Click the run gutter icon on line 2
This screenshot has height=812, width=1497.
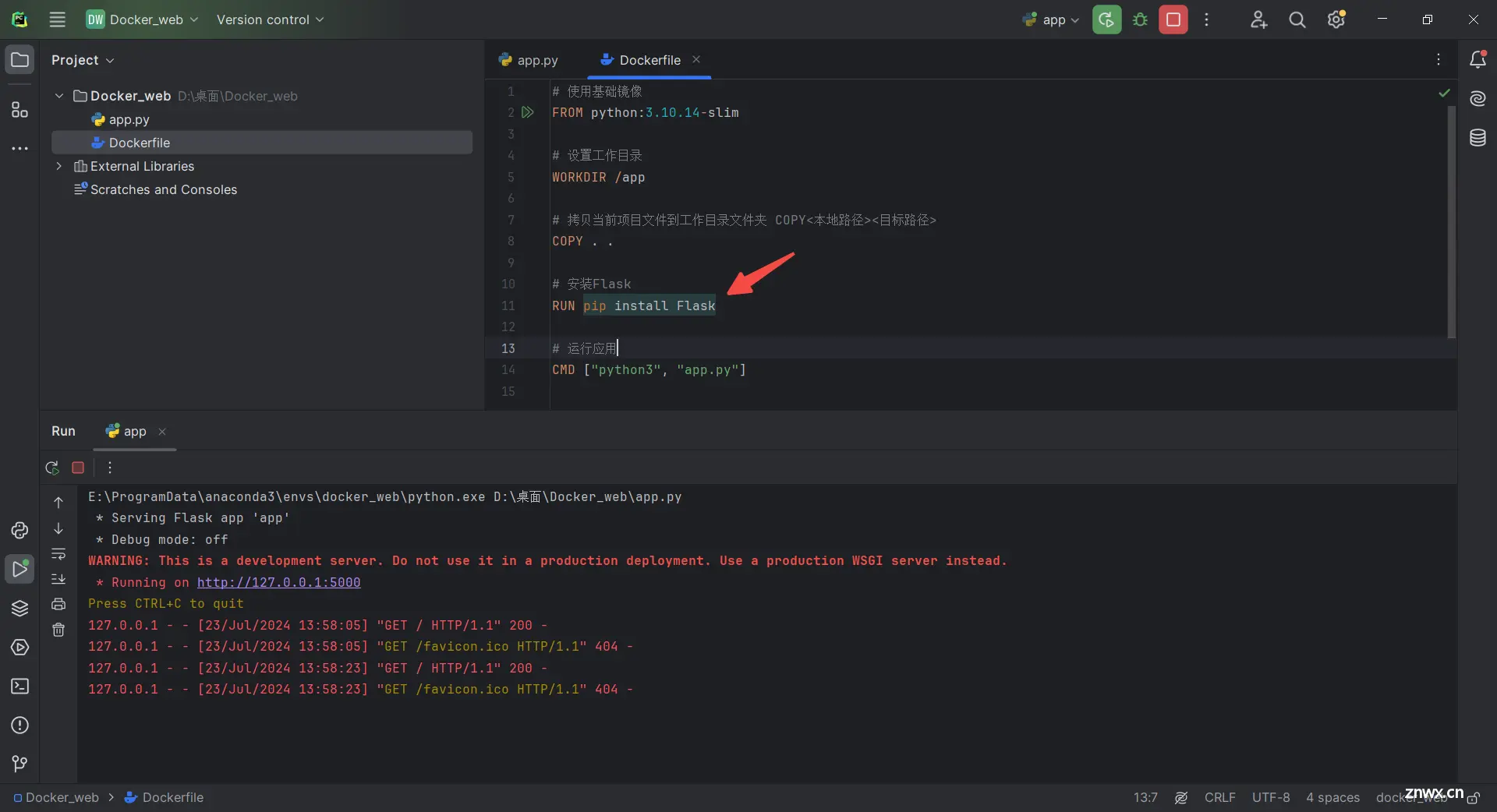(x=528, y=112)
